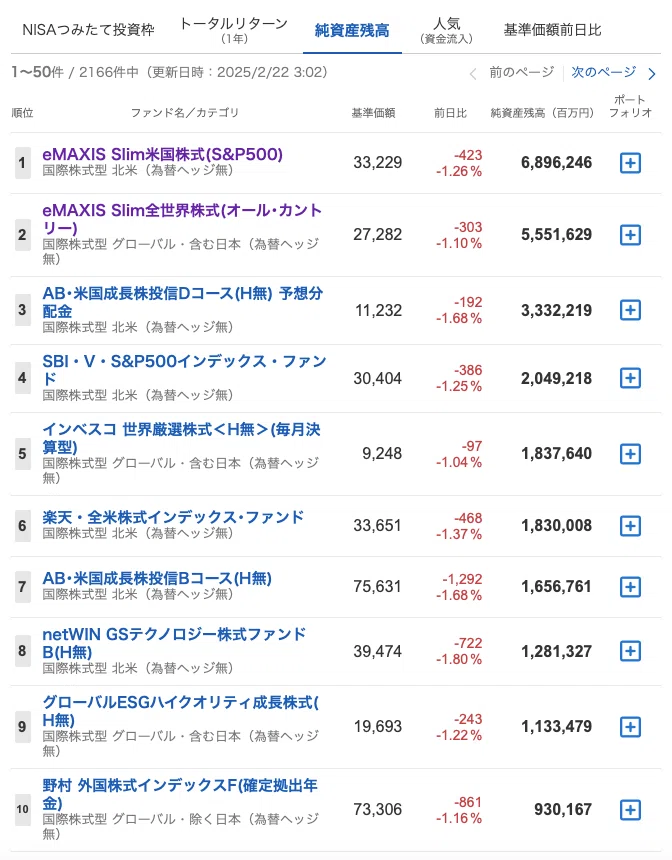This screenshot has width=672, height=860.
Task: Add eMAXIS Slim米国株式(S&P500) to portfolio
Action: tap(630, 163)
